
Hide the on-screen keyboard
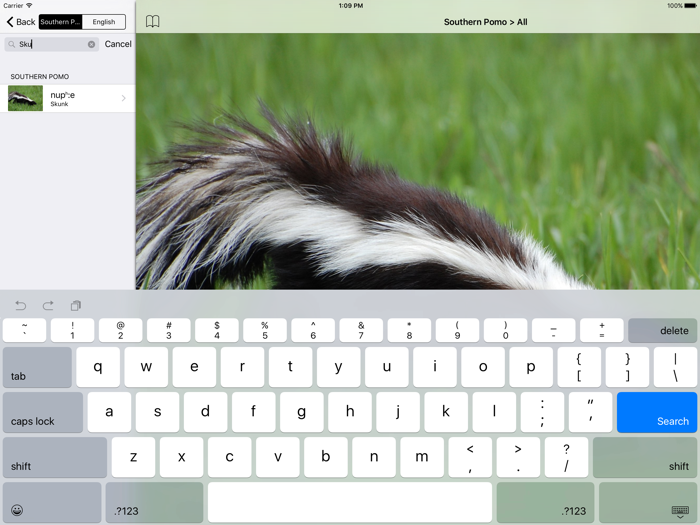point(679,510)
